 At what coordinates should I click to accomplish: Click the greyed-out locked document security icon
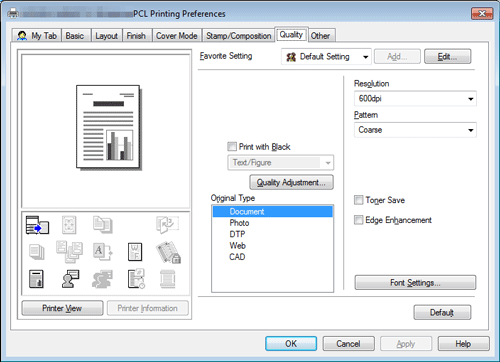tap(168, 252)
